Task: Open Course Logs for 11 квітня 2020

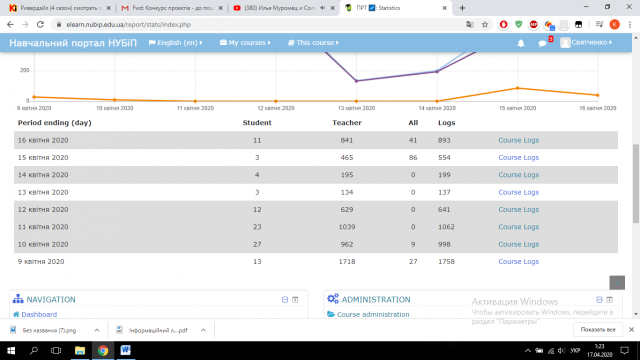Action: 518,227
